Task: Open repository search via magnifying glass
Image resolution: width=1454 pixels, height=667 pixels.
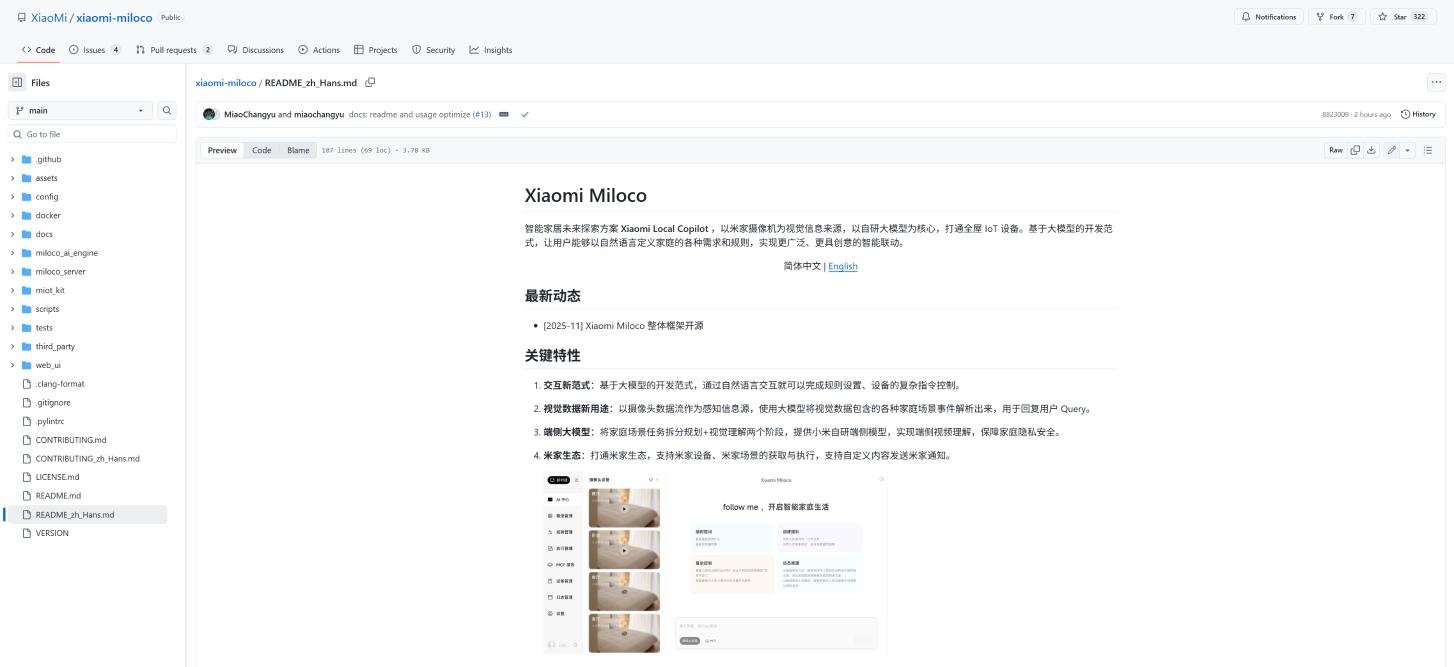Action: coord(166,110)
